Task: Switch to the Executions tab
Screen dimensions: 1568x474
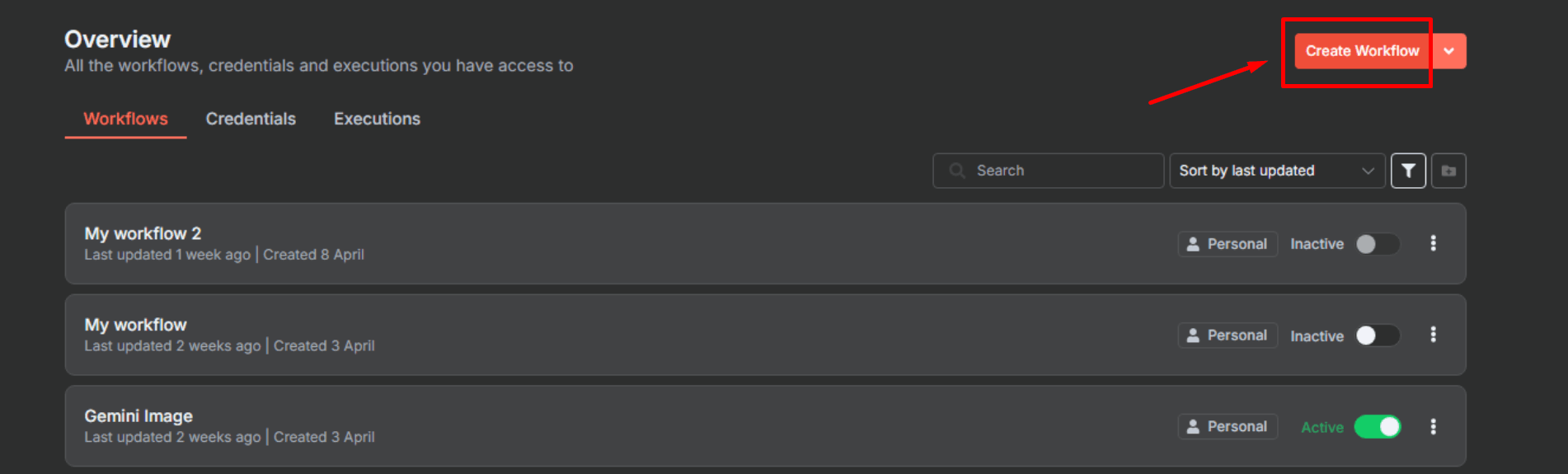Action: [x=377, y=119]
